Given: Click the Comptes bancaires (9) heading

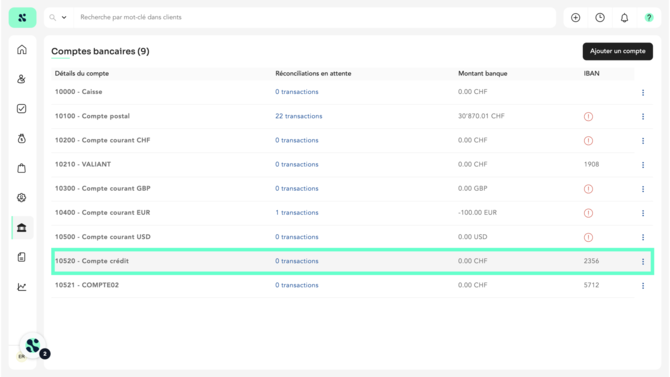Looking at the screenshot, I should click(x=100, y=51).
